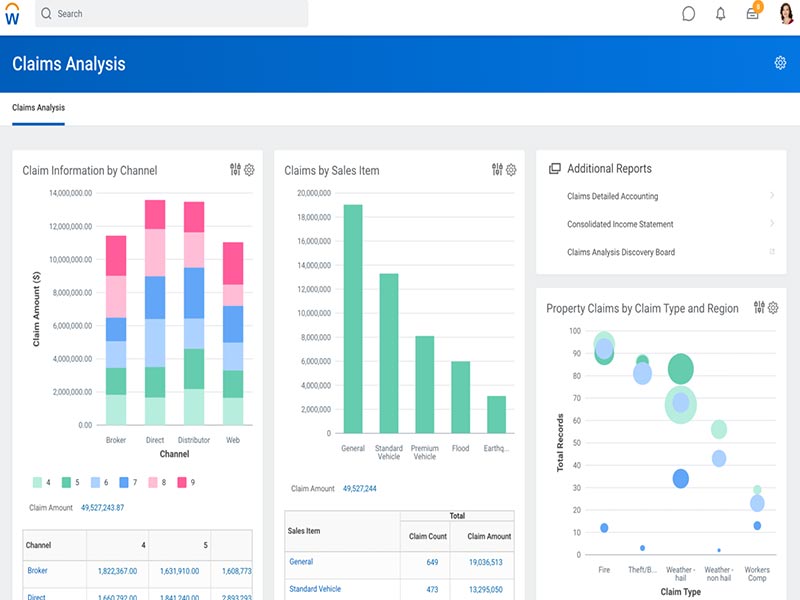This screenshot has height=600, width=800.
Task: Open settings gear on Property Claims bubble chart
Action: click(772, 308)
